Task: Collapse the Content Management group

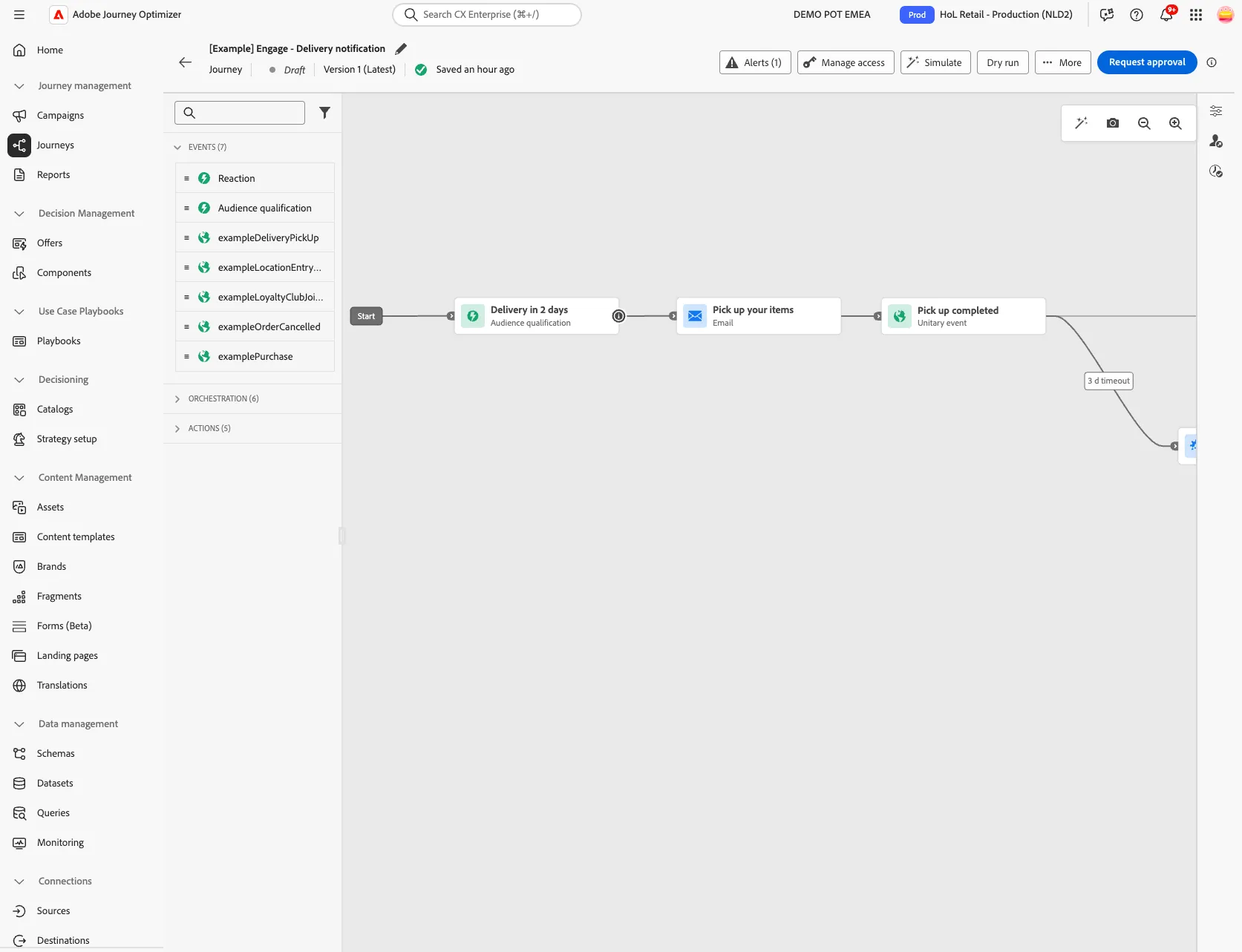Action: tap(19, 478)
